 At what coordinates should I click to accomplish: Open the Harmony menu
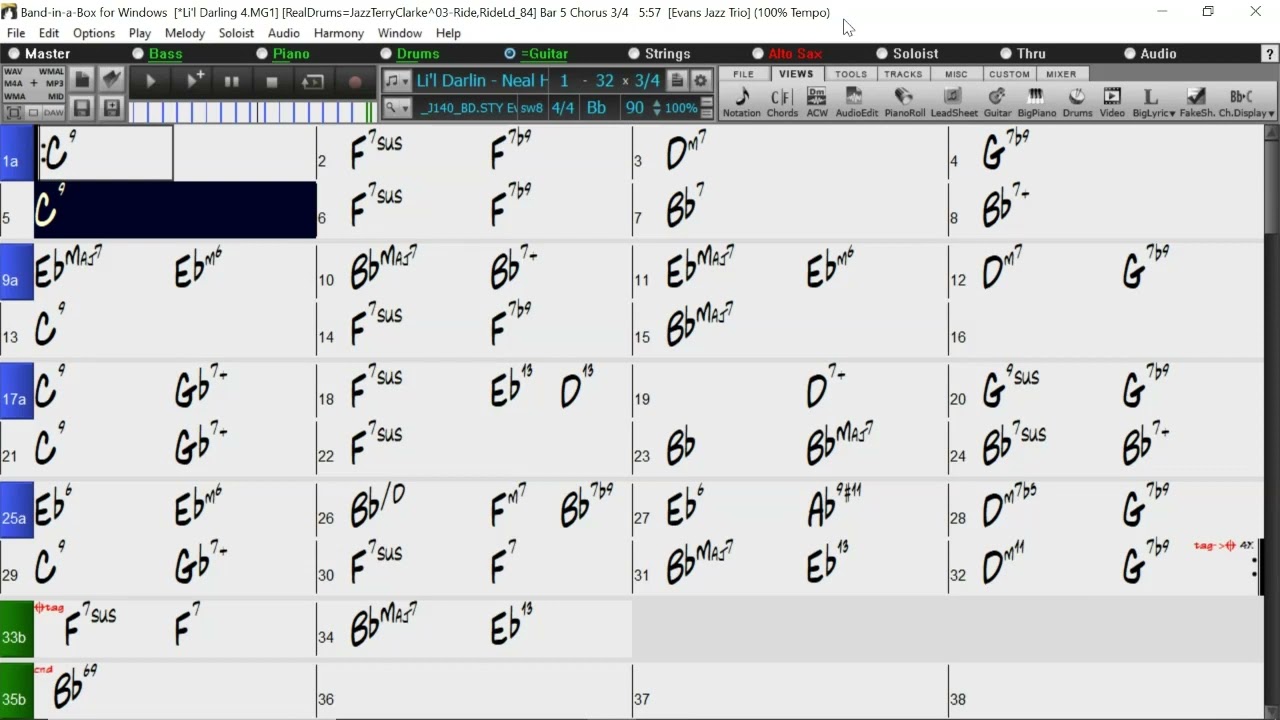[x=339, y=33]
